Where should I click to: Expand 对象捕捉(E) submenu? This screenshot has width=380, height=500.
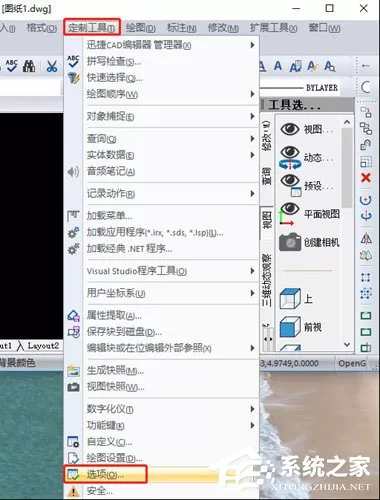(x=161, y=116)
